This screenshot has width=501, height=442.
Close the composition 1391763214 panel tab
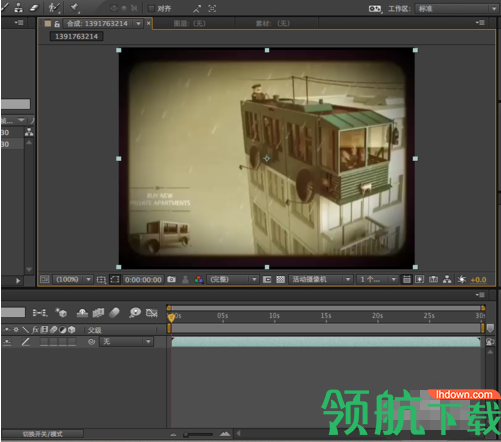coord(149,24)
